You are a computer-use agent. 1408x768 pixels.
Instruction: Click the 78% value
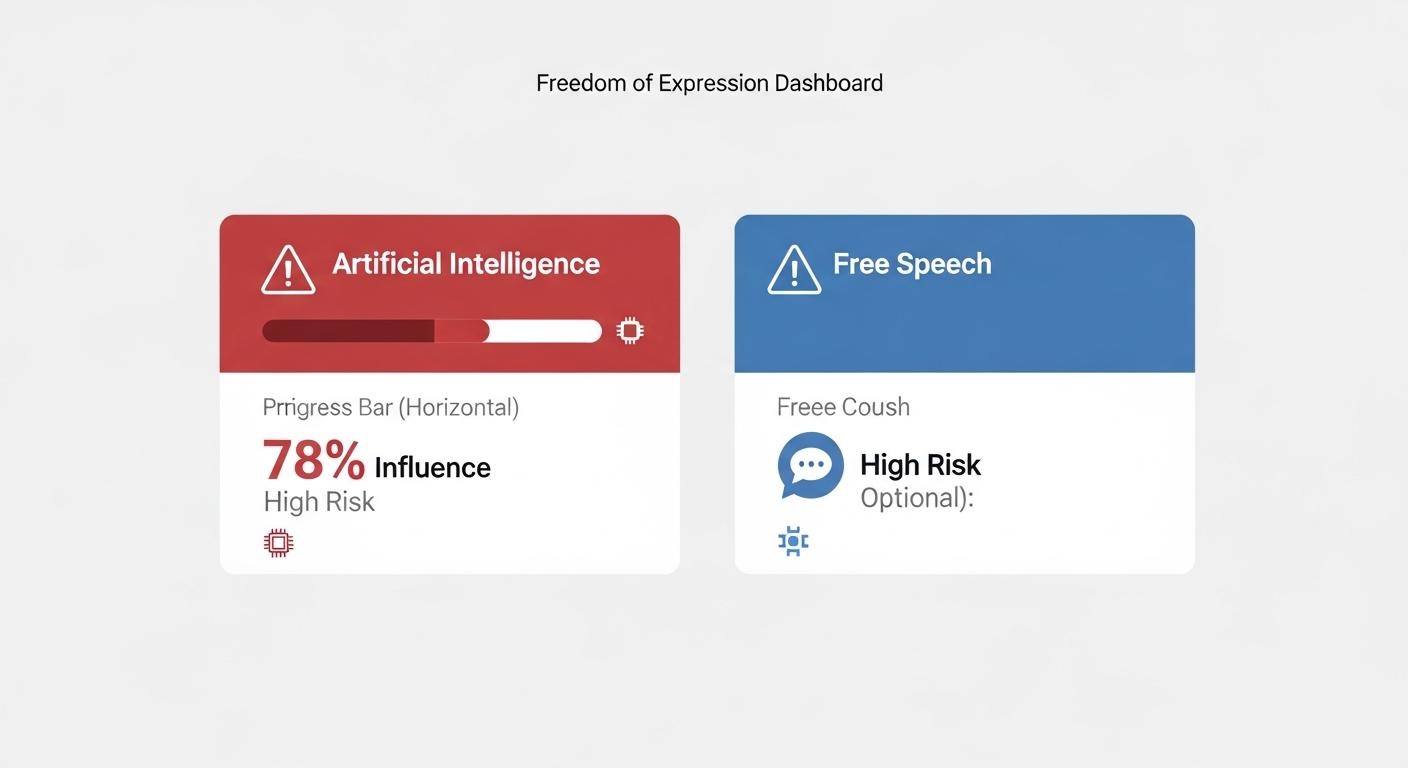[x=314, y=461]
